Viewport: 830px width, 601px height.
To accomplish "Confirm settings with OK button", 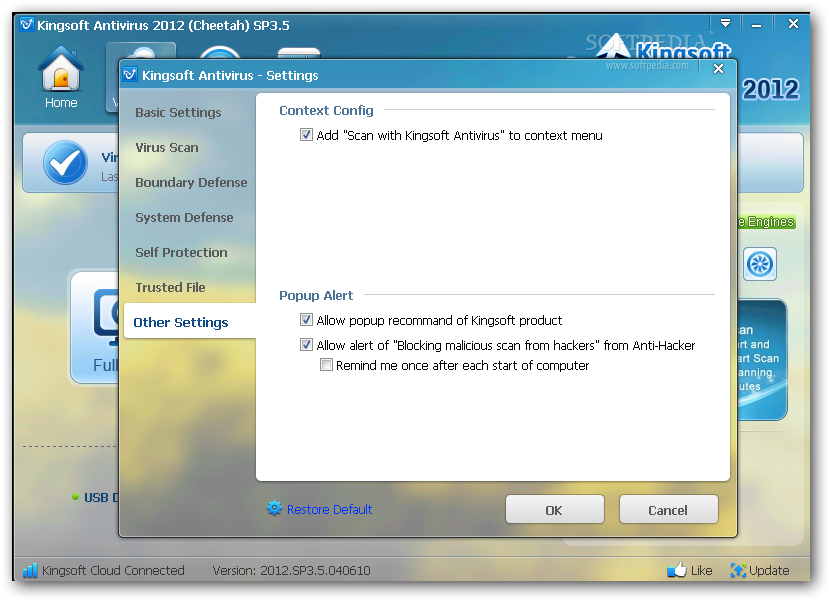I will [554, 509].
